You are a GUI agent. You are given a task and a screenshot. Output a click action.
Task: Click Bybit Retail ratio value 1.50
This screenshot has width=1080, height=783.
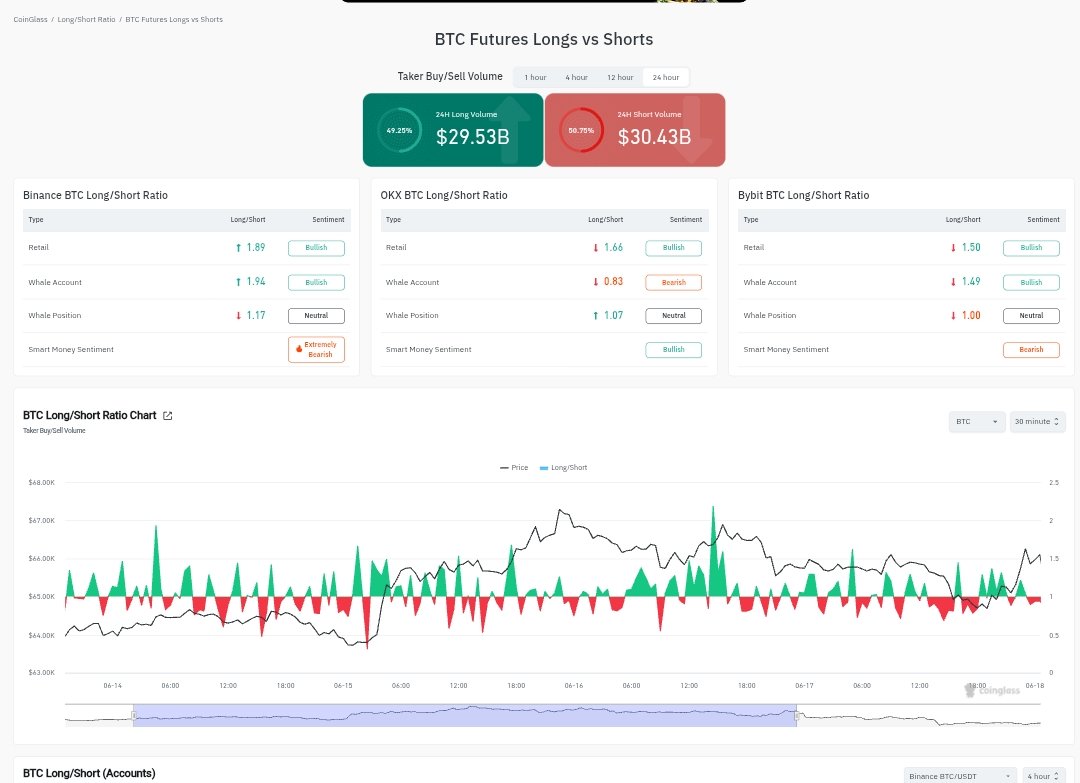970,247
